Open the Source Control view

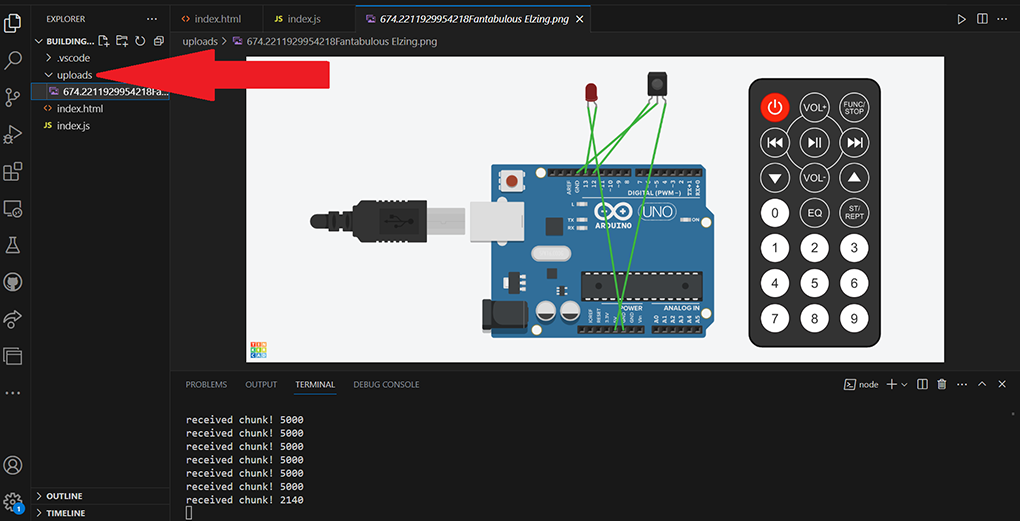pos(12,98)
